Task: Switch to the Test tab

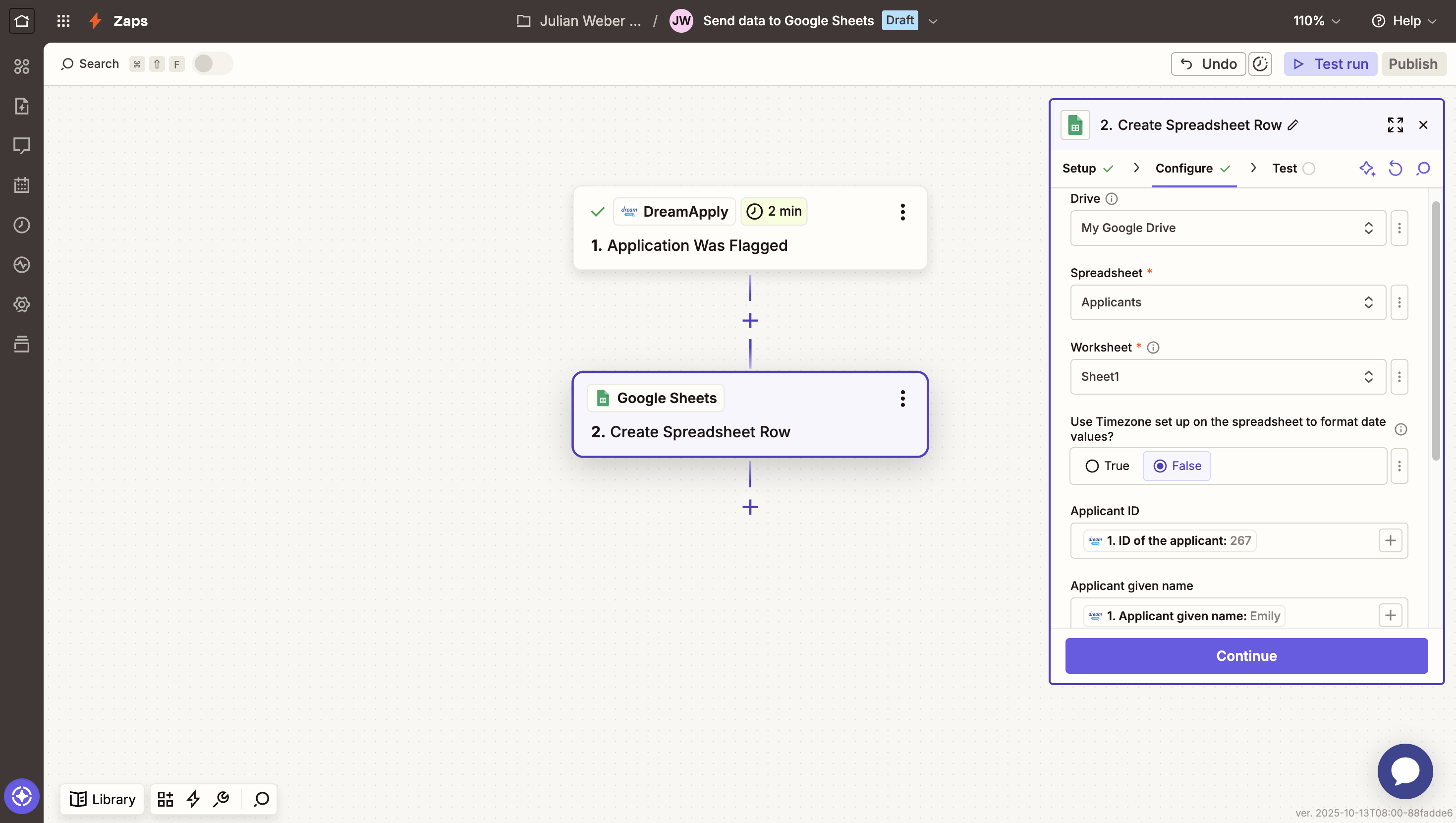Action: click(1293, 169)
